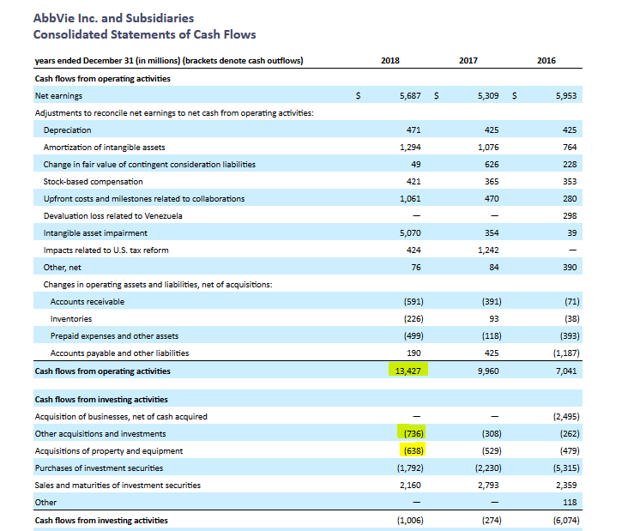Select contingent consideration 2017 value 626
Image resolution: width=640 pixels, height=531 pixels.
[491, 164]
